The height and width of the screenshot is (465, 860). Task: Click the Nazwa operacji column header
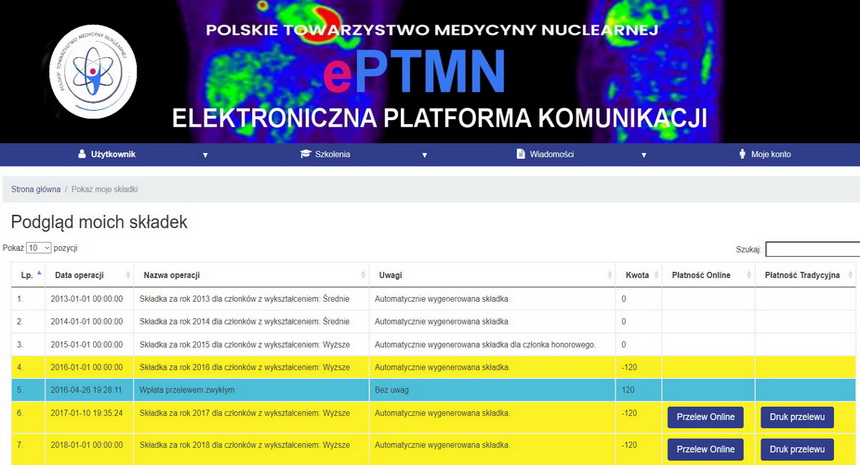coord(172,275)
